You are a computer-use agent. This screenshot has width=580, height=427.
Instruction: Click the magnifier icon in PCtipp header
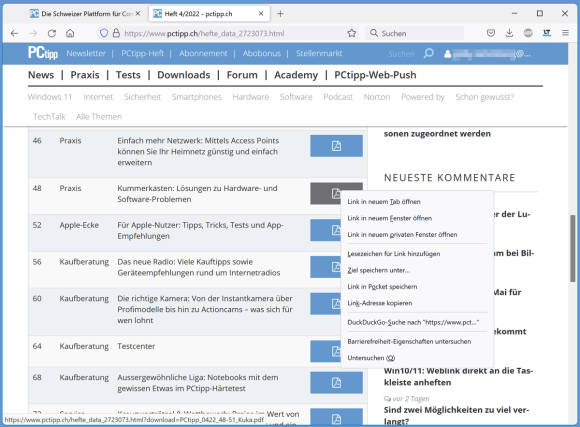coord(428,54)
